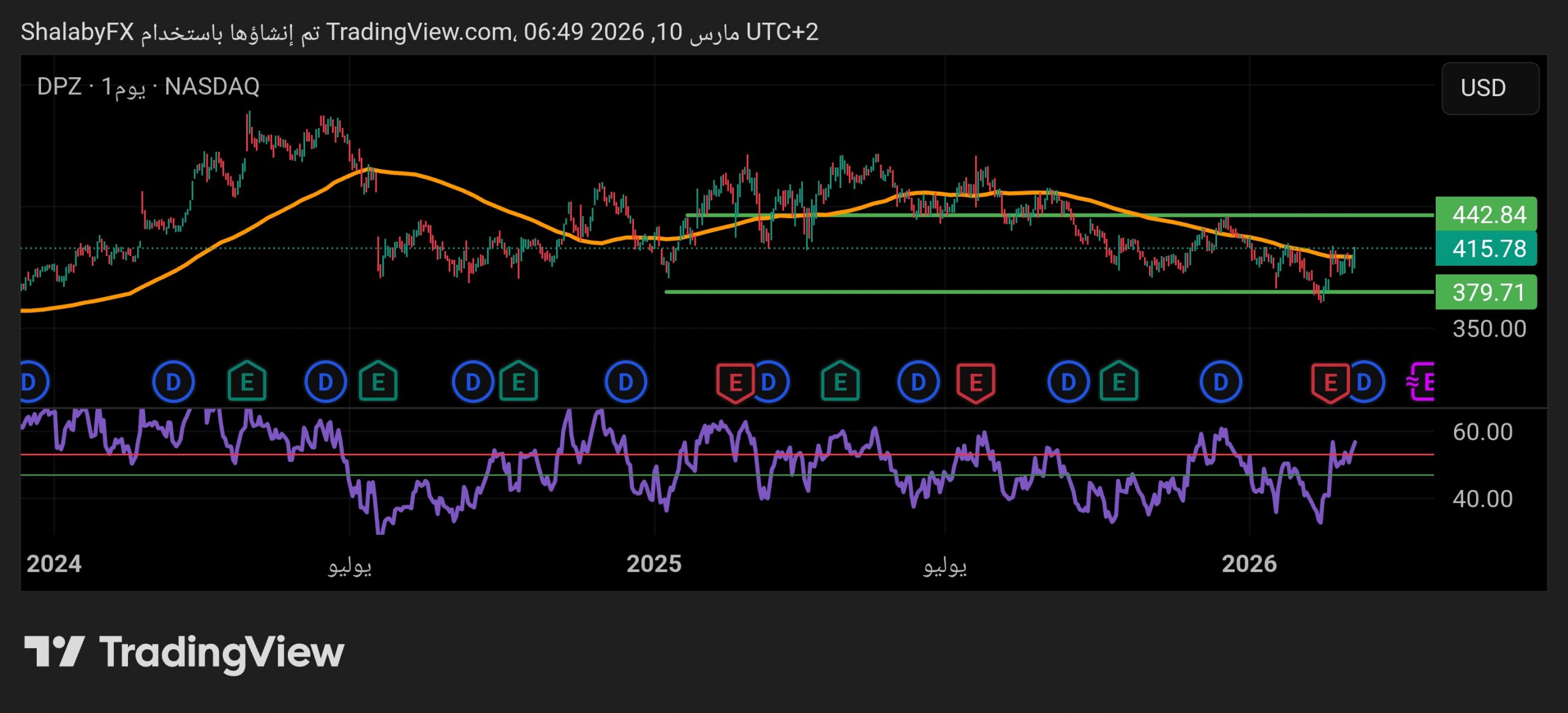
Task: Click the TradingView logo icon
Action: pyautogui.click(x=54, y=652)
